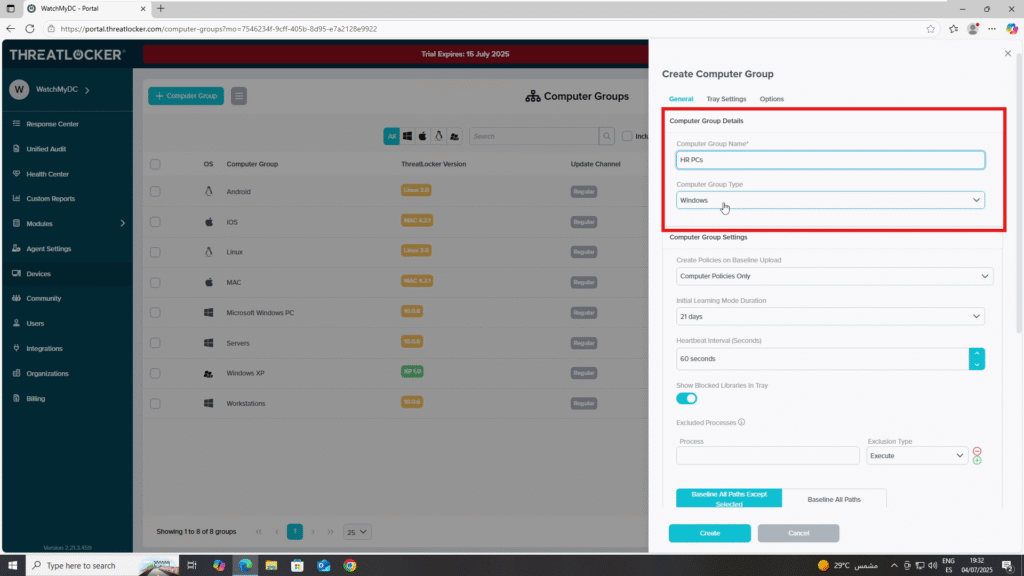Show All OS filter
This screenshot has width=1024, height=576.
coord(391,136)
